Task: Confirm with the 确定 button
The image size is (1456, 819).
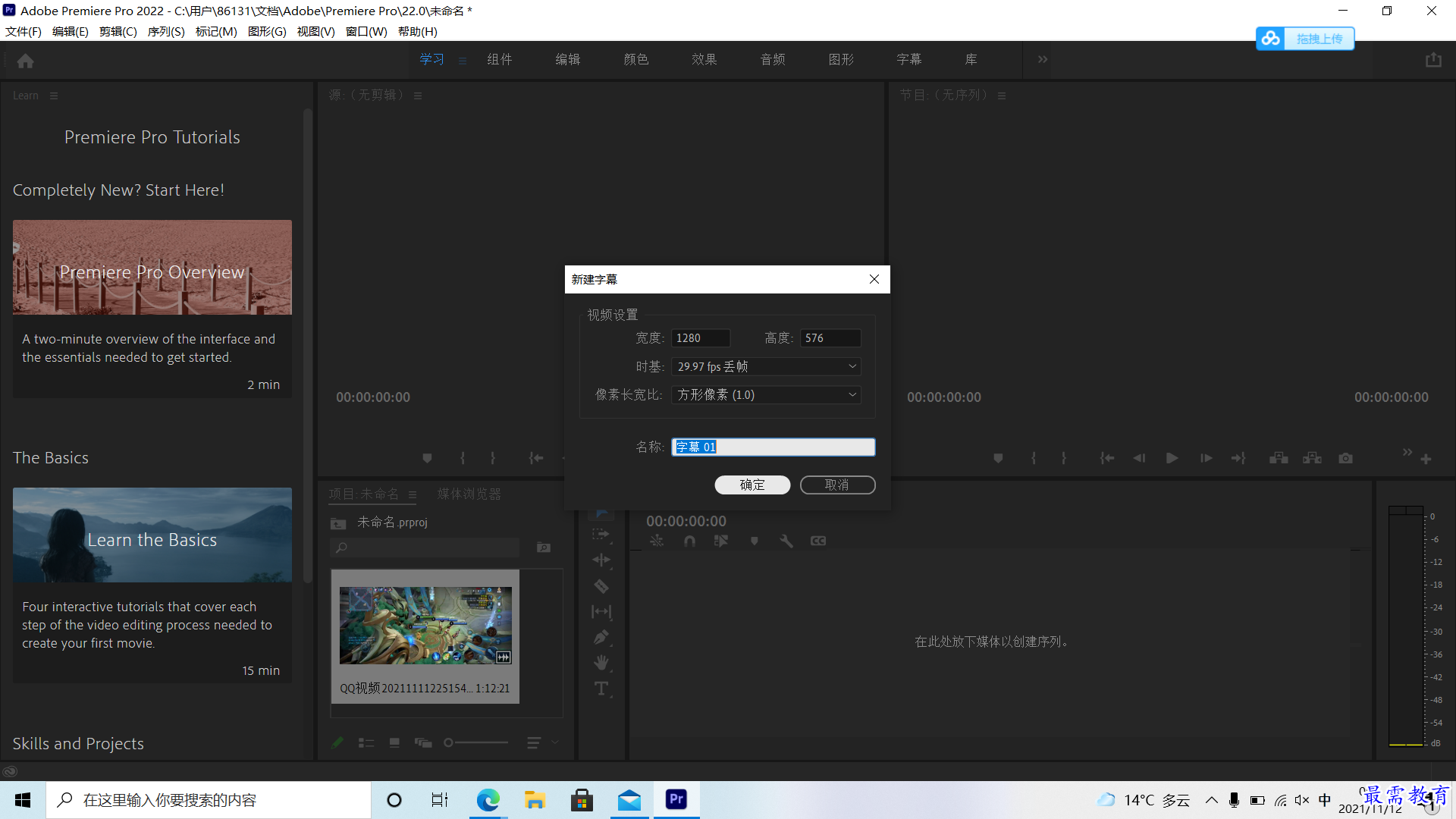Action: [x=752, y=485]
